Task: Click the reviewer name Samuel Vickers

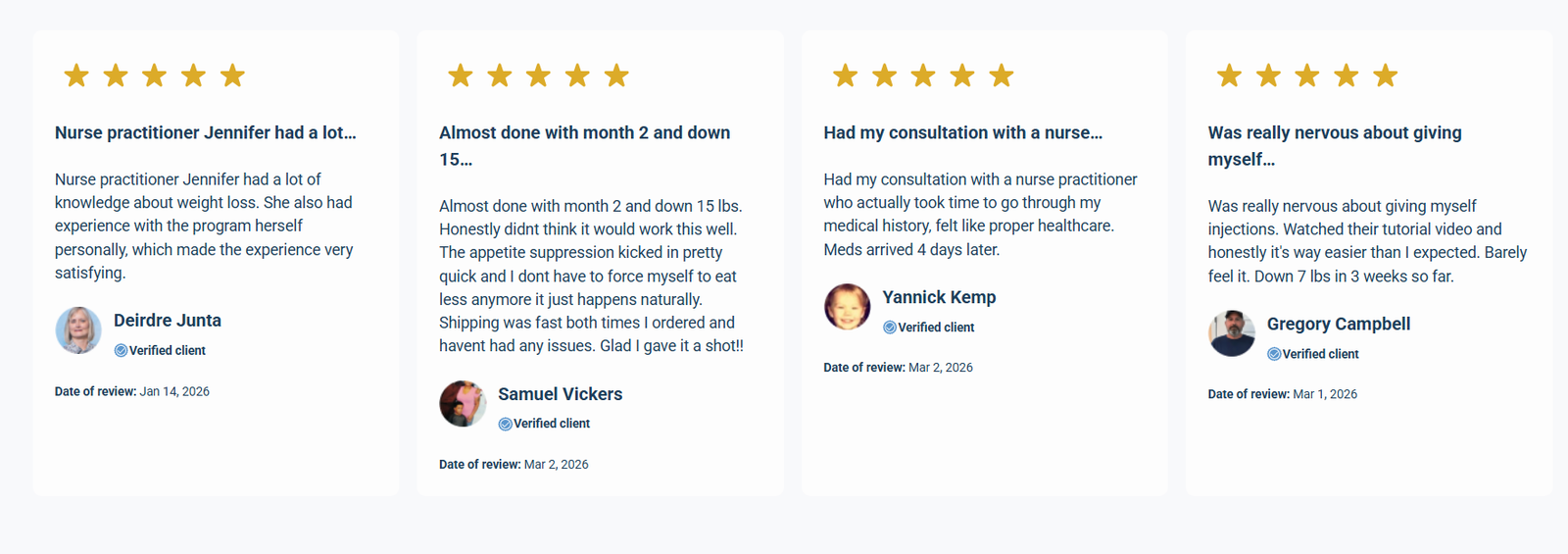Action: [560, 394]
